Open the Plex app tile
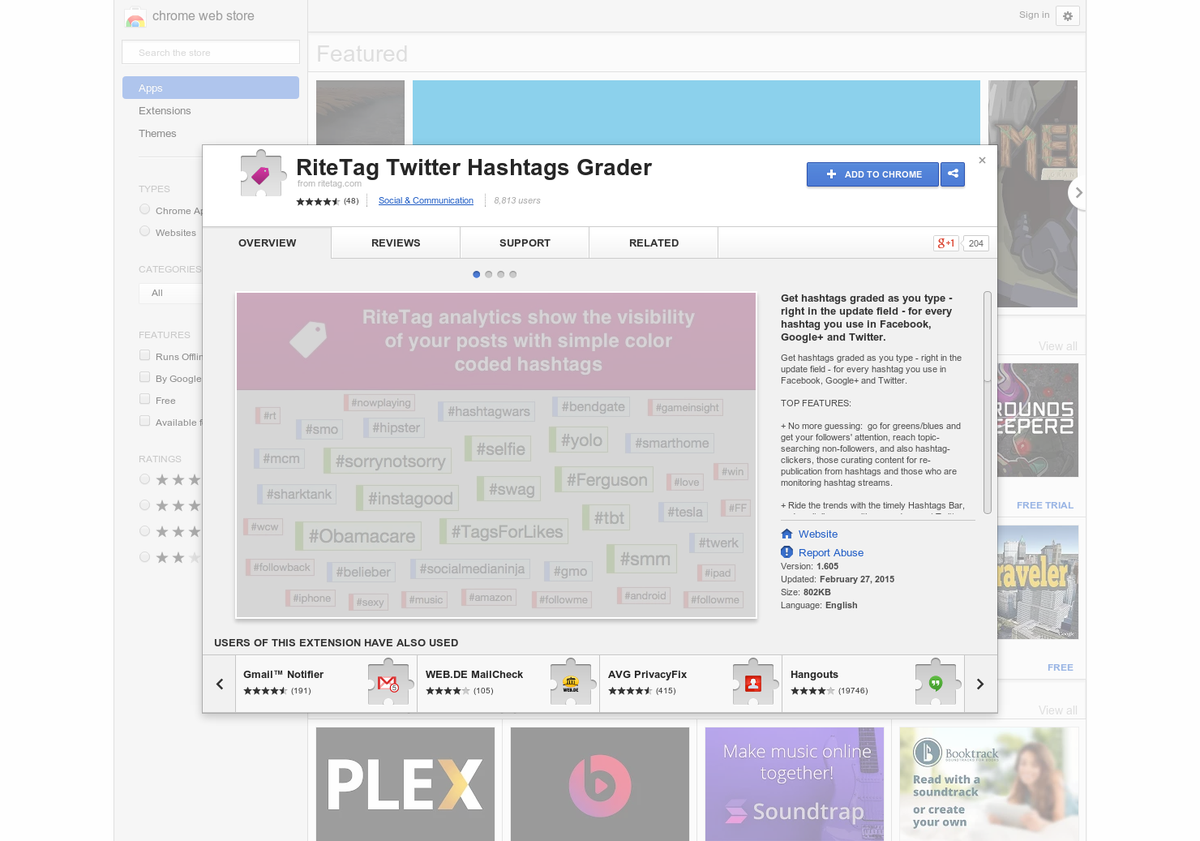Image resolution: width=1200 pixels, height=841 pixels. tap(405, 784)
